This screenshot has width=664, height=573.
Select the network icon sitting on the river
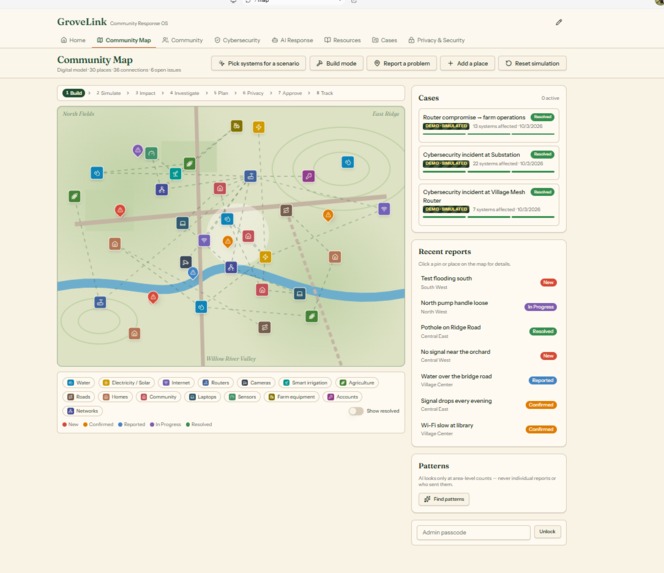point(231,267)
